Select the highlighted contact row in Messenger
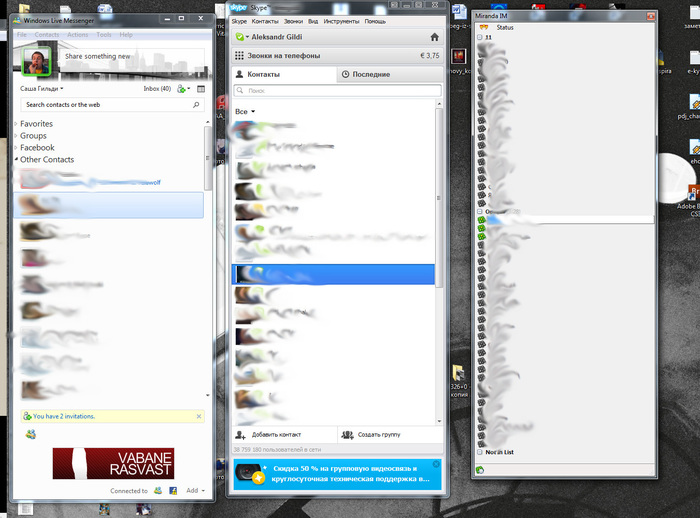Screen dimensions: 700x518 coord(109,205)
